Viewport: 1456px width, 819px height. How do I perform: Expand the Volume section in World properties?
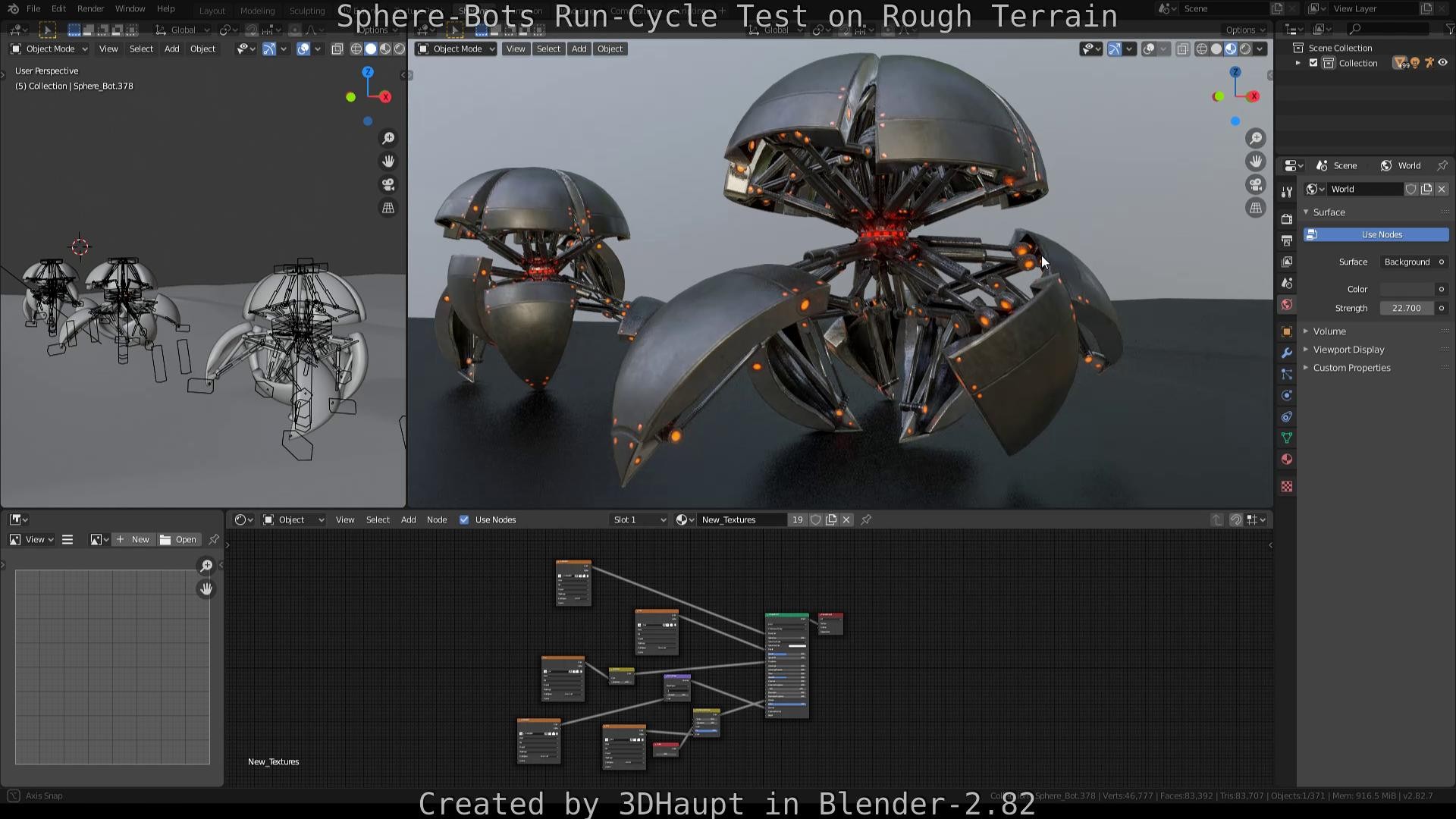(1329, 331)
